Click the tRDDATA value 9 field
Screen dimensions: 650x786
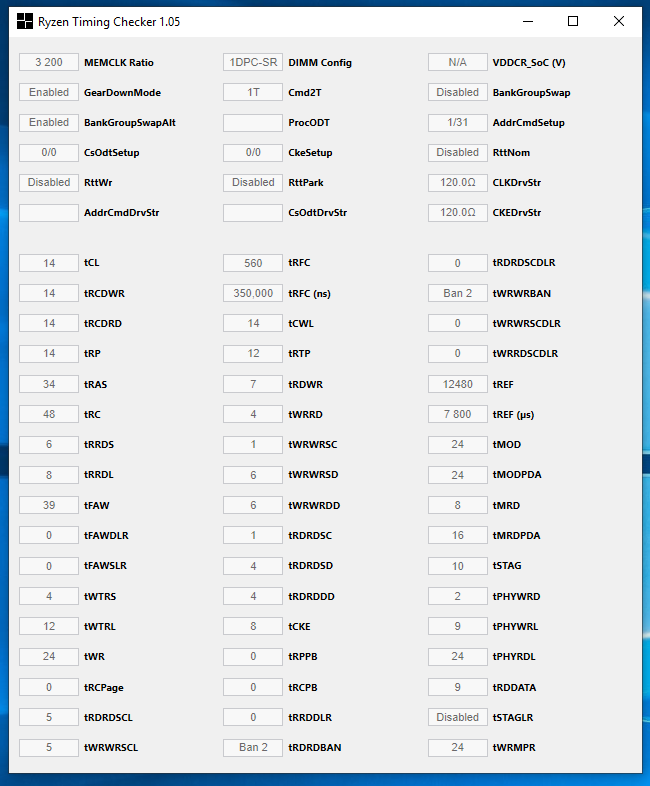[x=458, y=687]
